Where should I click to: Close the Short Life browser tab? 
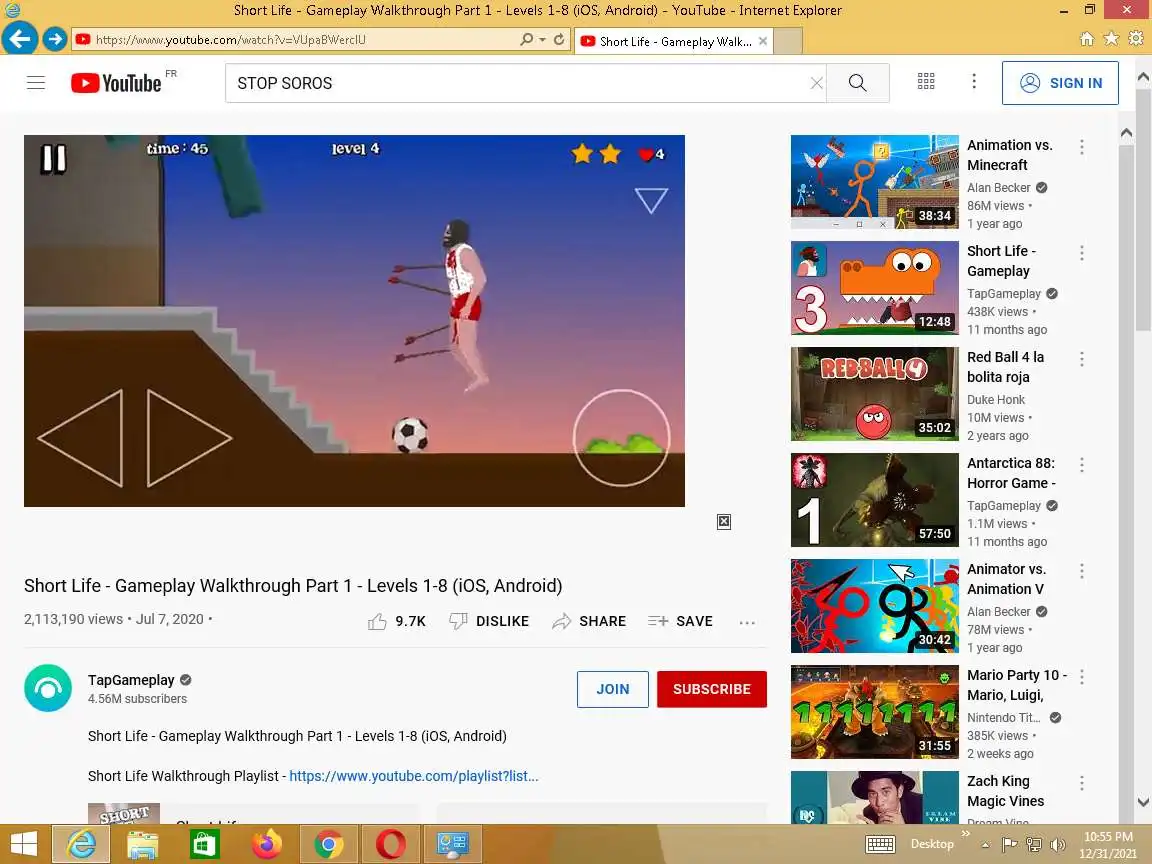coord(763,41)
